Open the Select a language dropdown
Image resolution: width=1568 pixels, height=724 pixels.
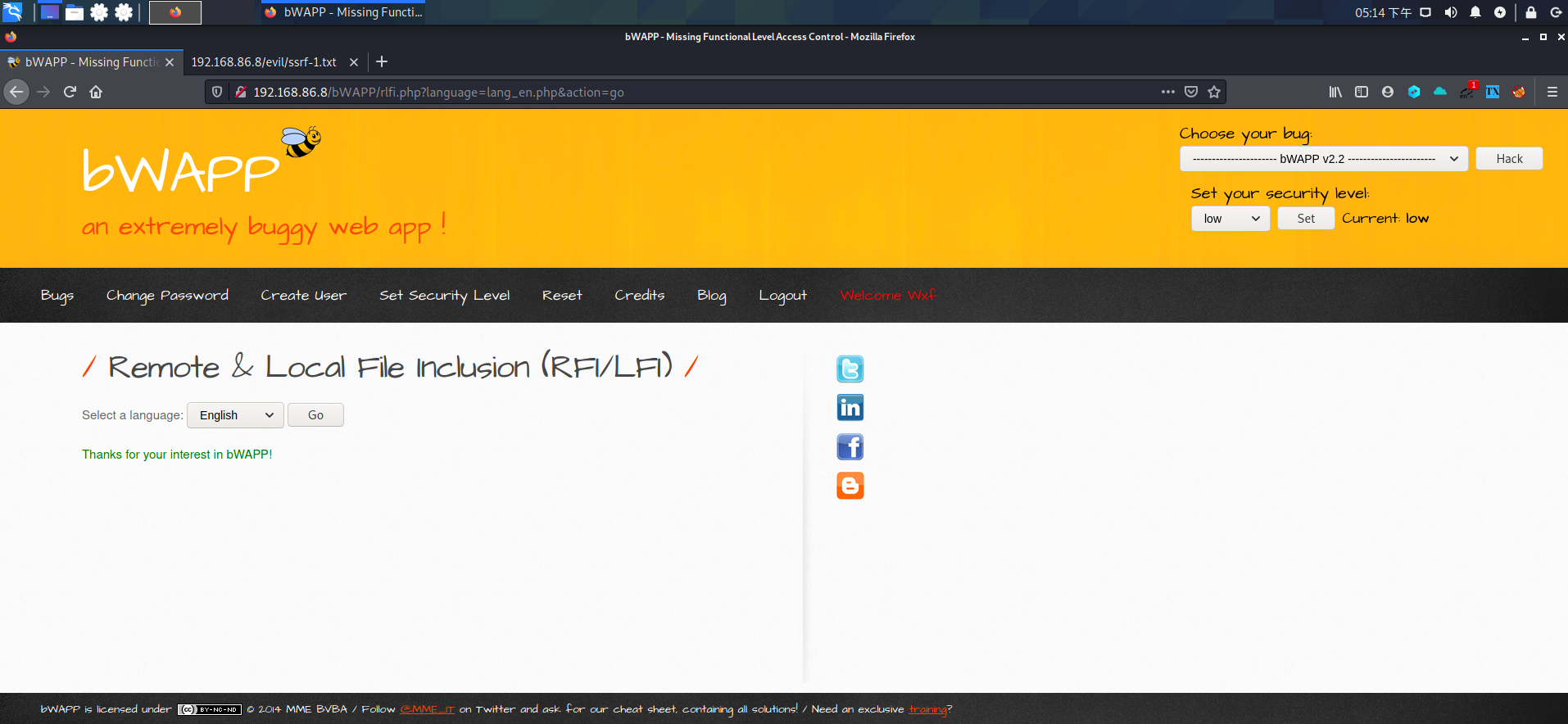click(235, 415)
